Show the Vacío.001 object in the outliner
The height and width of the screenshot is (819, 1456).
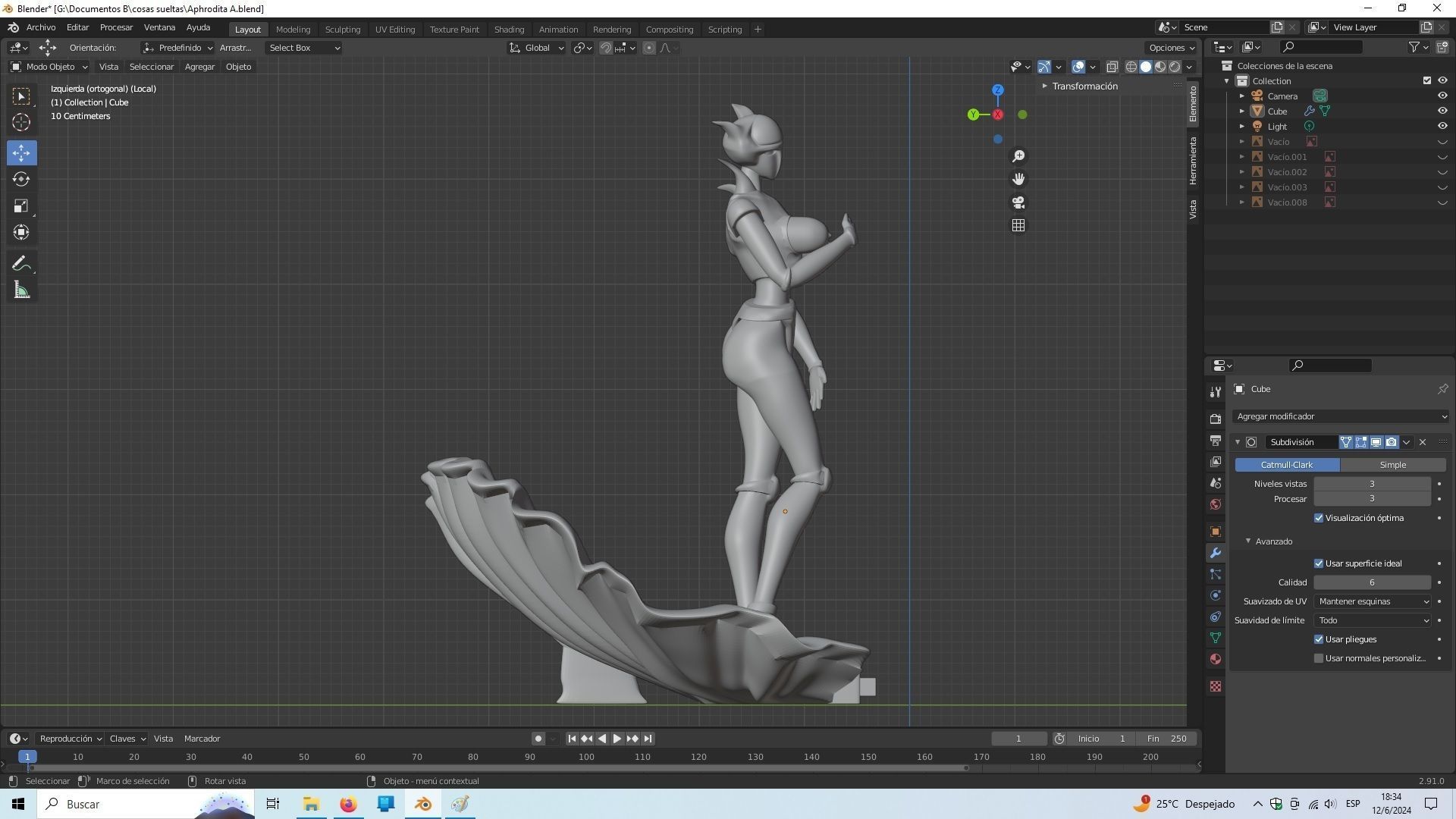point(1442,157)
